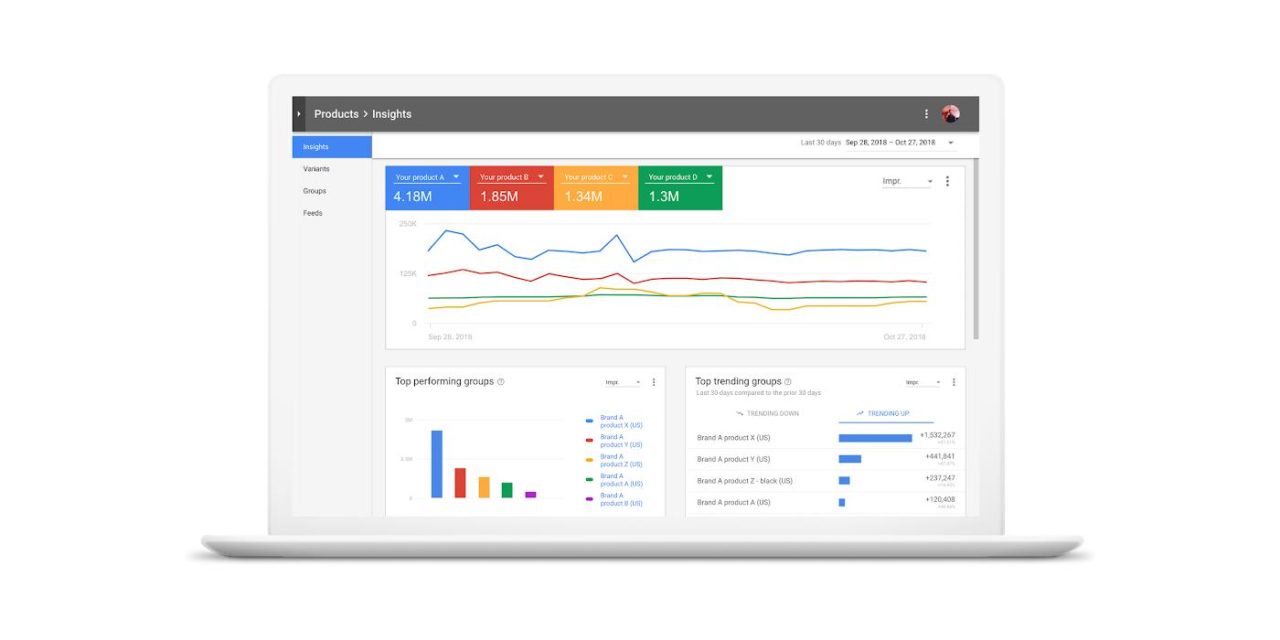This screenshot has height=640, width=1280.
Task: Click the Products breadcrumb link
Action: tap(336, 114)
